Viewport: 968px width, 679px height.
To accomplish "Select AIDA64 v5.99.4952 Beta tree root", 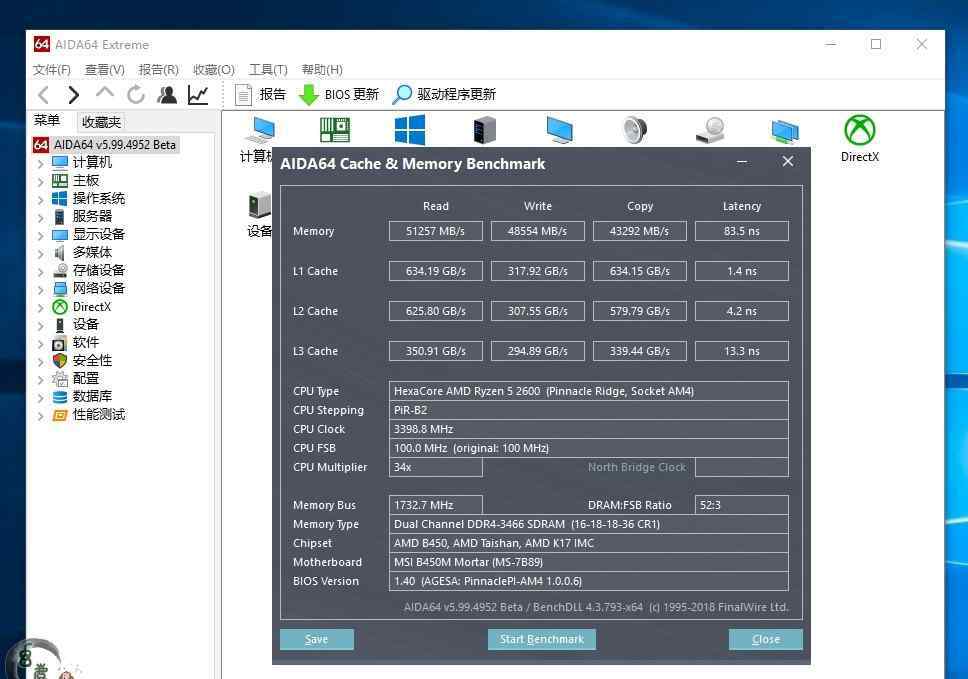I will point(106,144).
